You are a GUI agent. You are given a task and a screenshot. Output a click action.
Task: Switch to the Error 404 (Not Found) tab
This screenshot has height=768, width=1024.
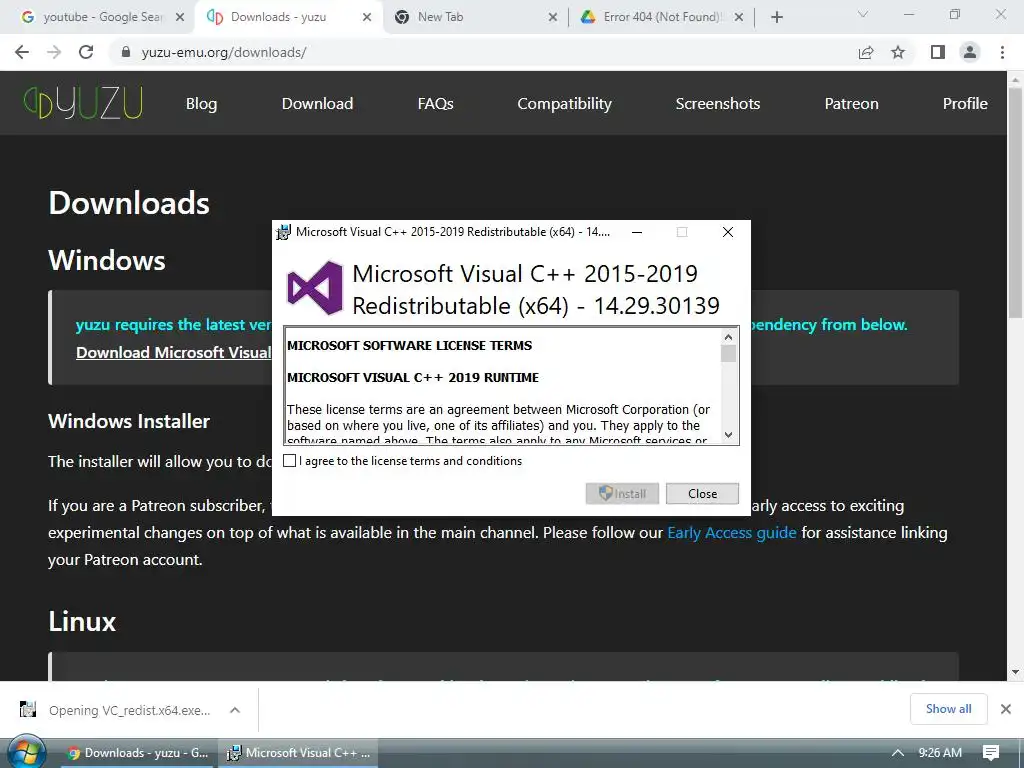661,17
